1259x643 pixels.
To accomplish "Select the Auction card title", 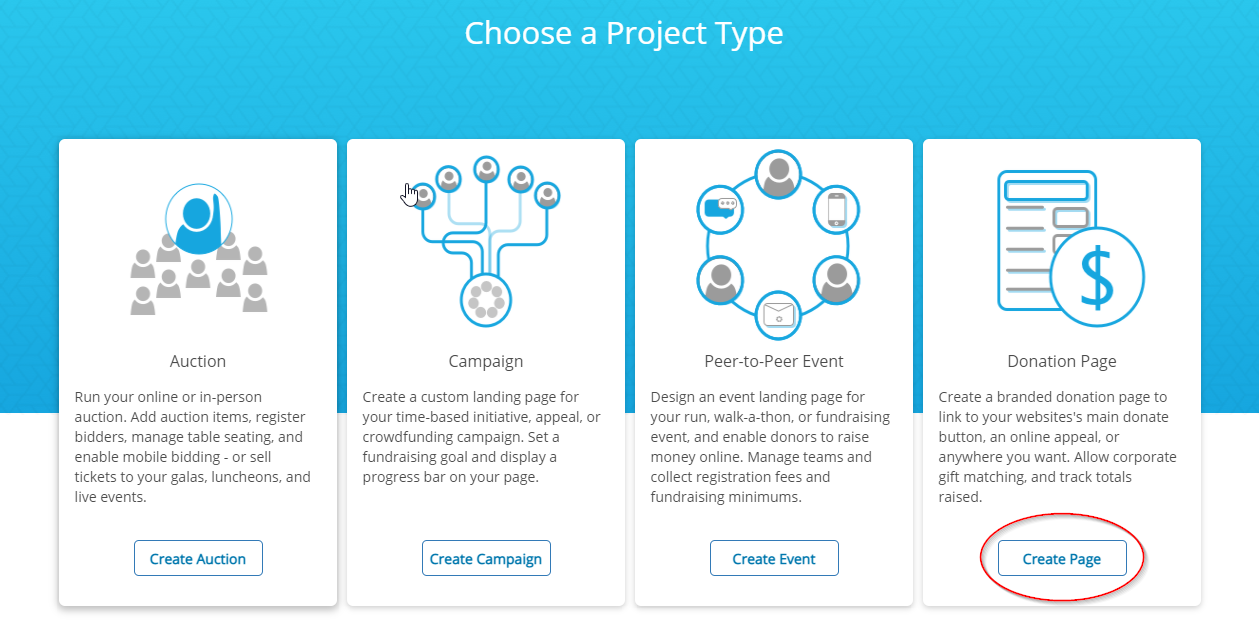I will [x=198, y=361].
